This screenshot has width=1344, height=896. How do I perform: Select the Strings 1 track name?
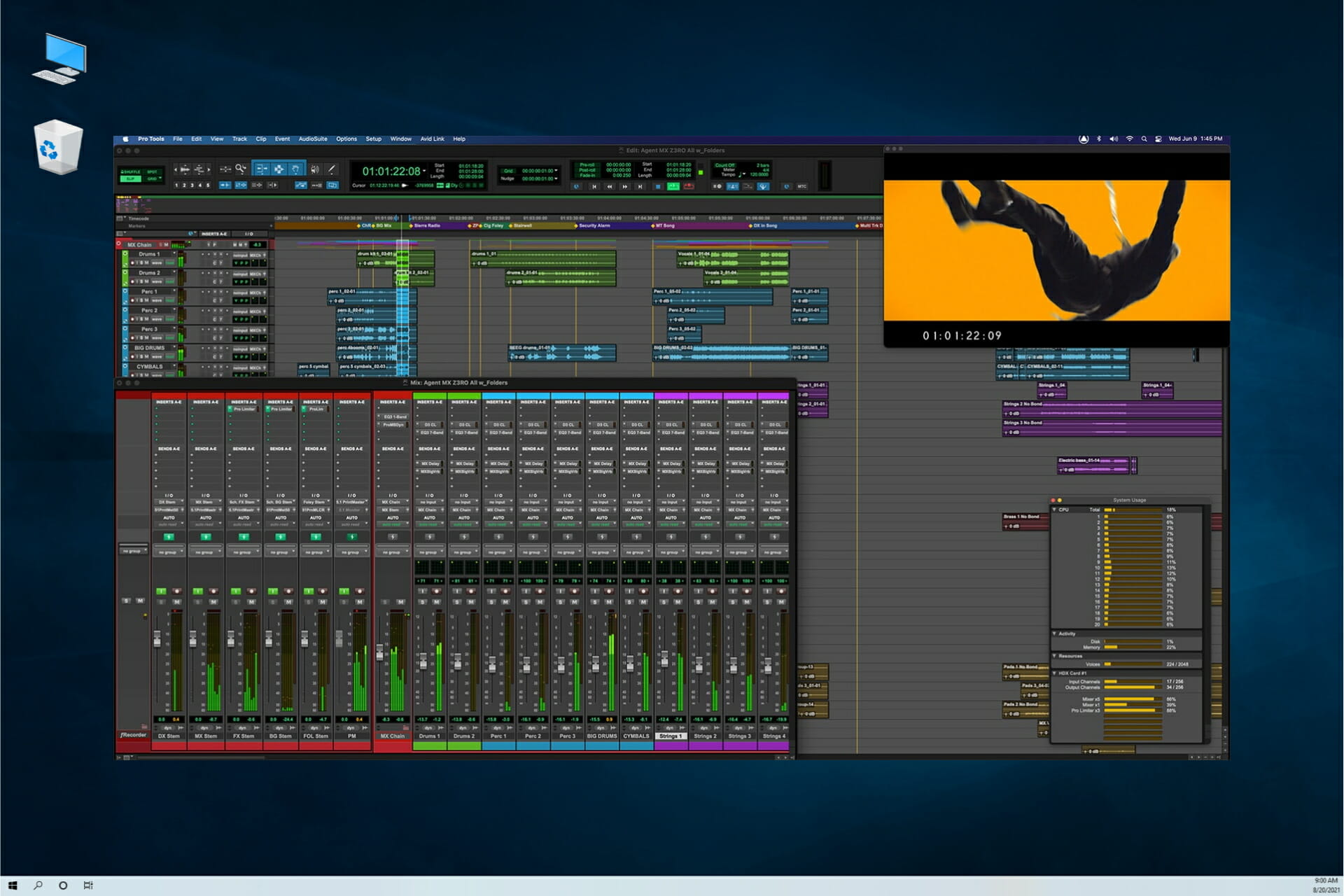tap(671, 736)
